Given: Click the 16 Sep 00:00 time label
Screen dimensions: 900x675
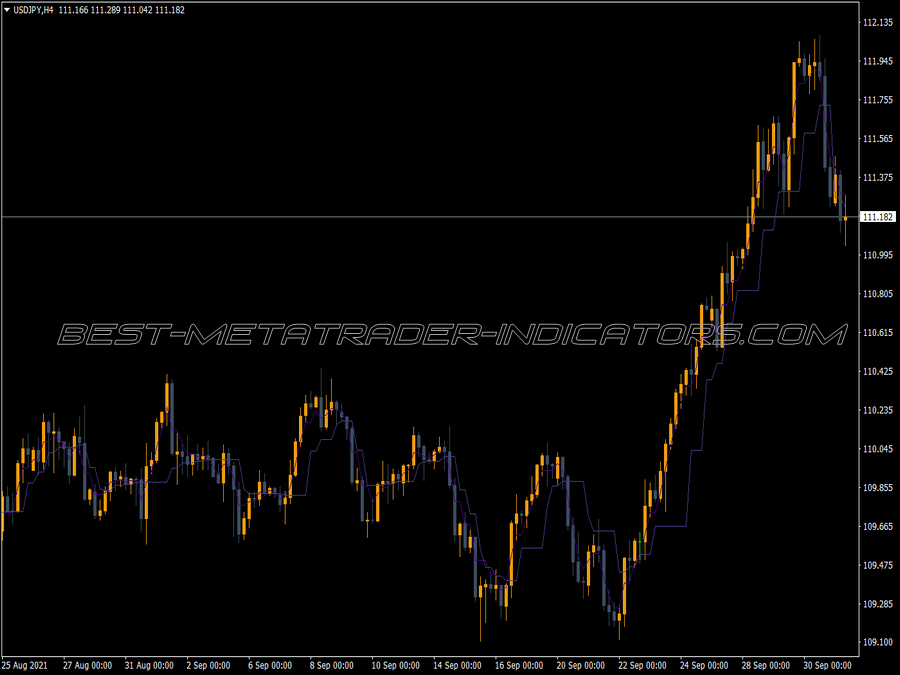Looking at the screenshot, I should [519, 665].
